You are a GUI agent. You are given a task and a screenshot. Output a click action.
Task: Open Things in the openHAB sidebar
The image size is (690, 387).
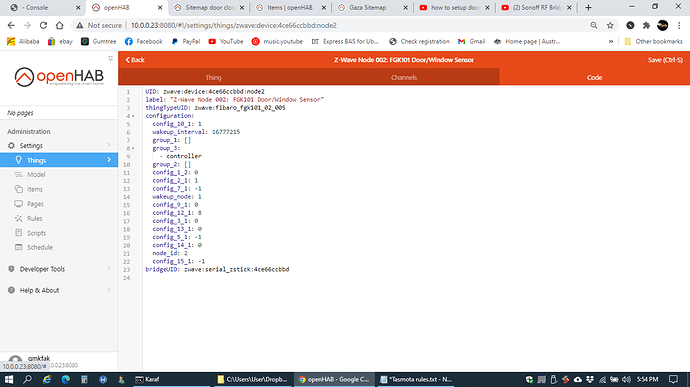pos(59,160)
